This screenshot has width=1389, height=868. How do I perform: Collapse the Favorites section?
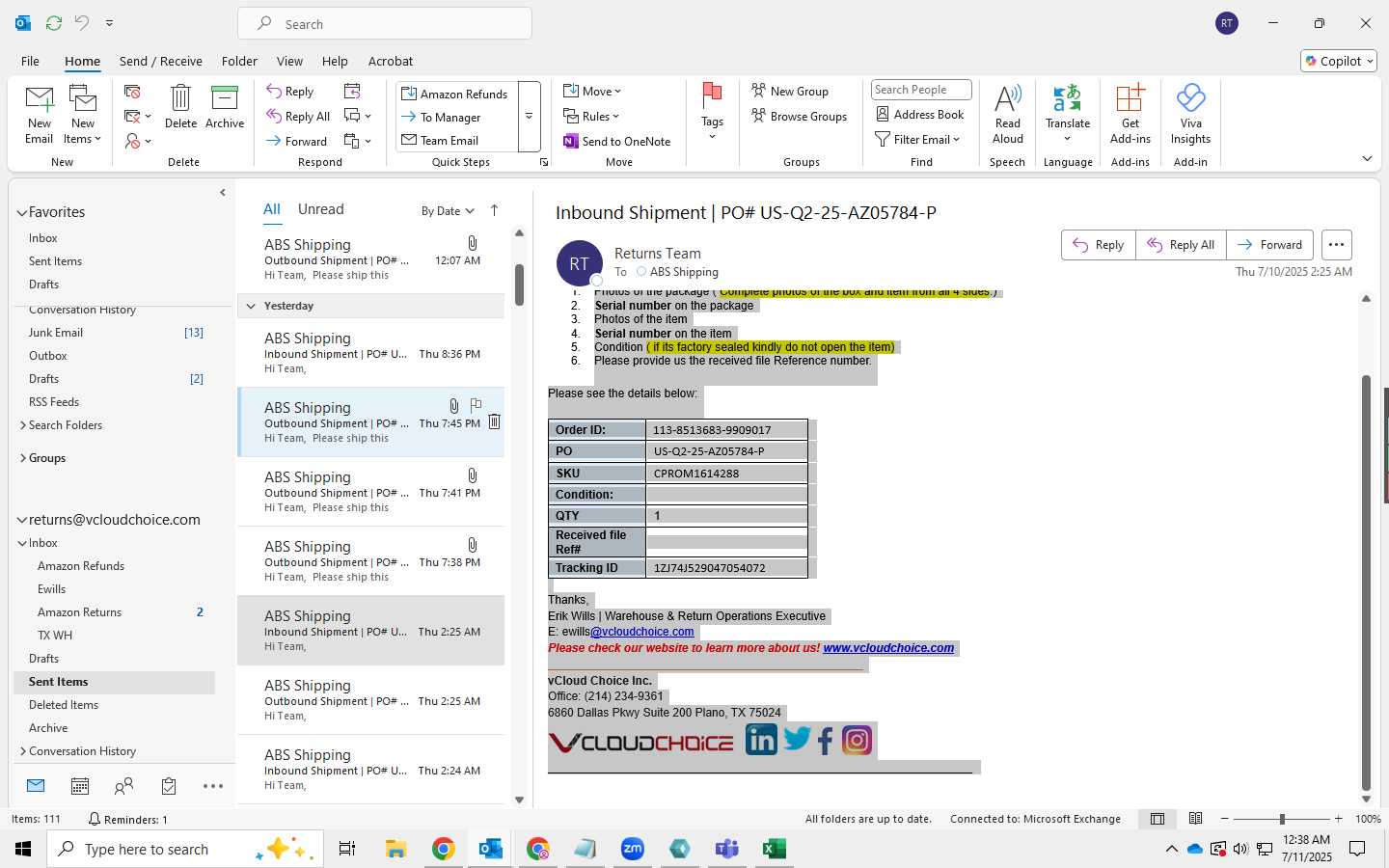(x=22, y=213)
